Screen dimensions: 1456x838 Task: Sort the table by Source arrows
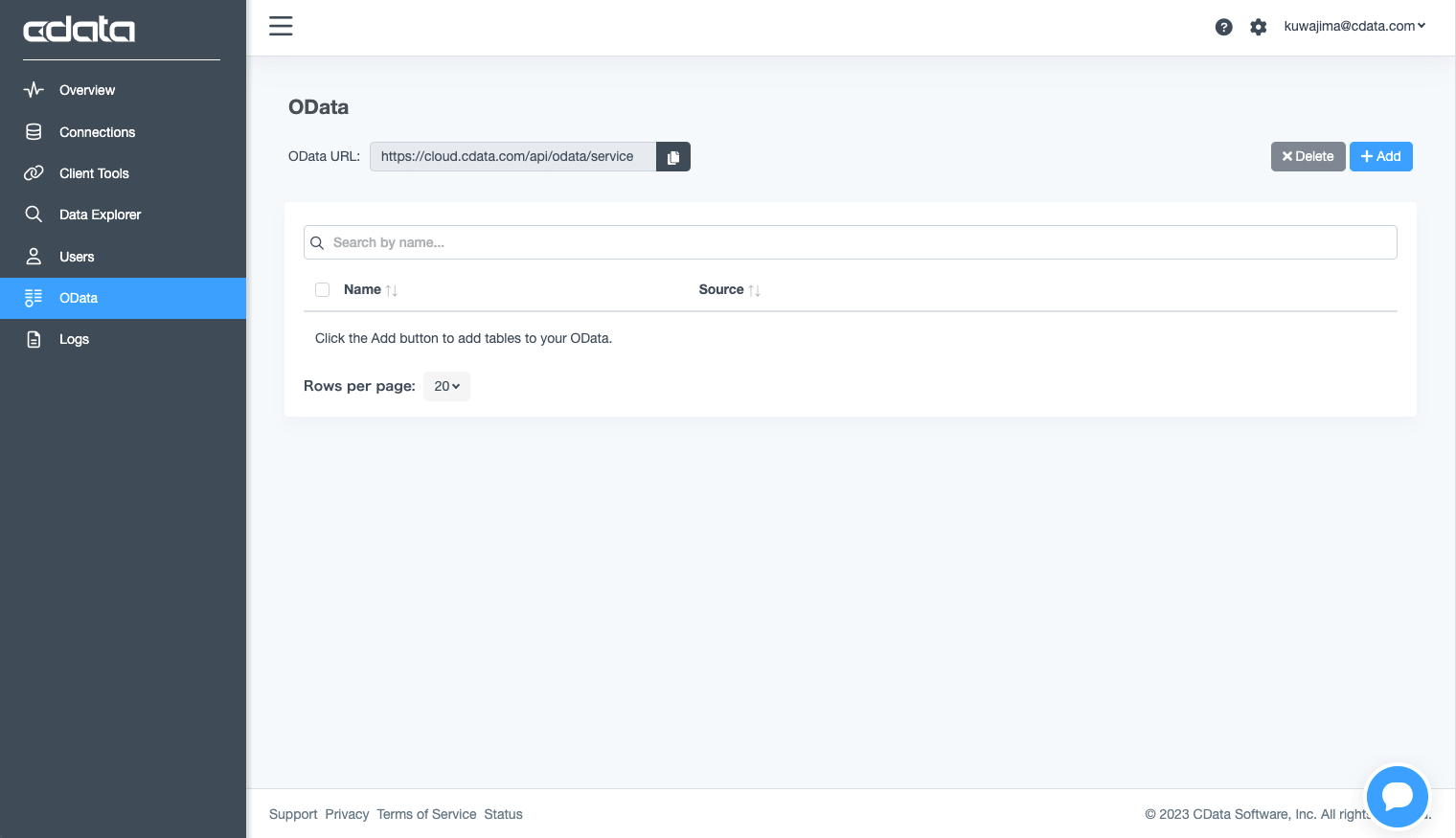click(x=755, y=290)
